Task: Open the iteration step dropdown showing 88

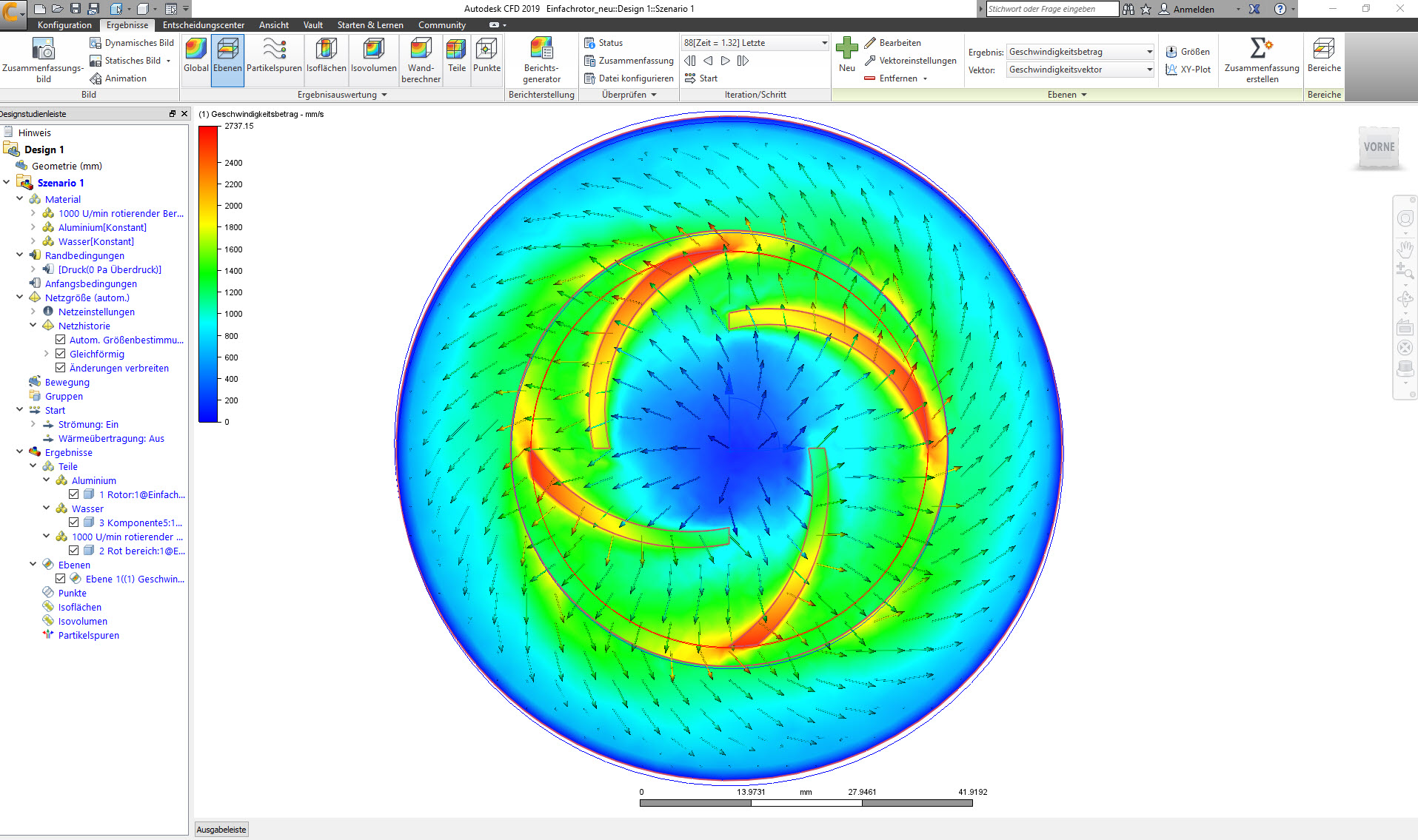Action: coord(824,42)
